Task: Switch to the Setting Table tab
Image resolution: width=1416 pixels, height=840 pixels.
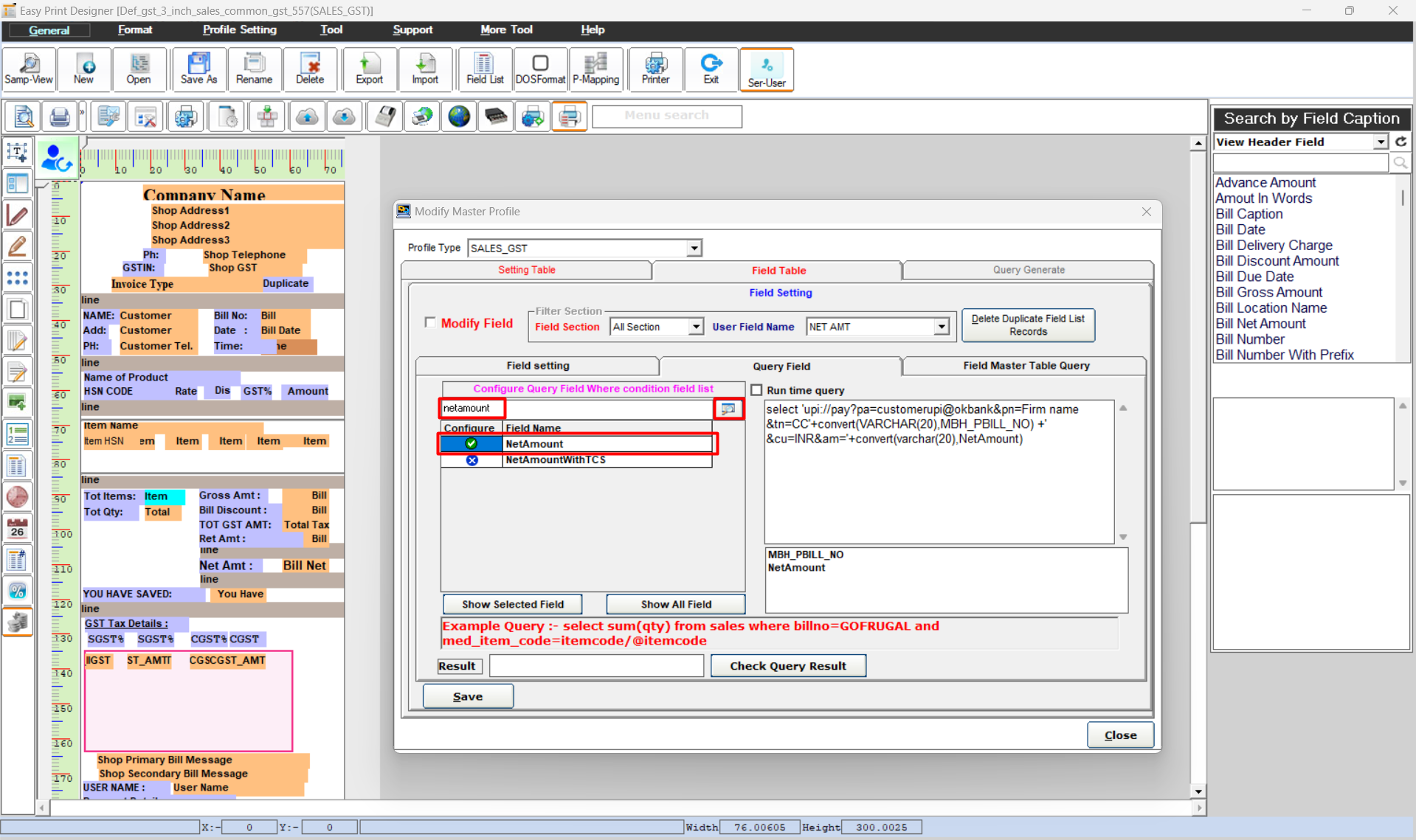Action: [526, 270]
